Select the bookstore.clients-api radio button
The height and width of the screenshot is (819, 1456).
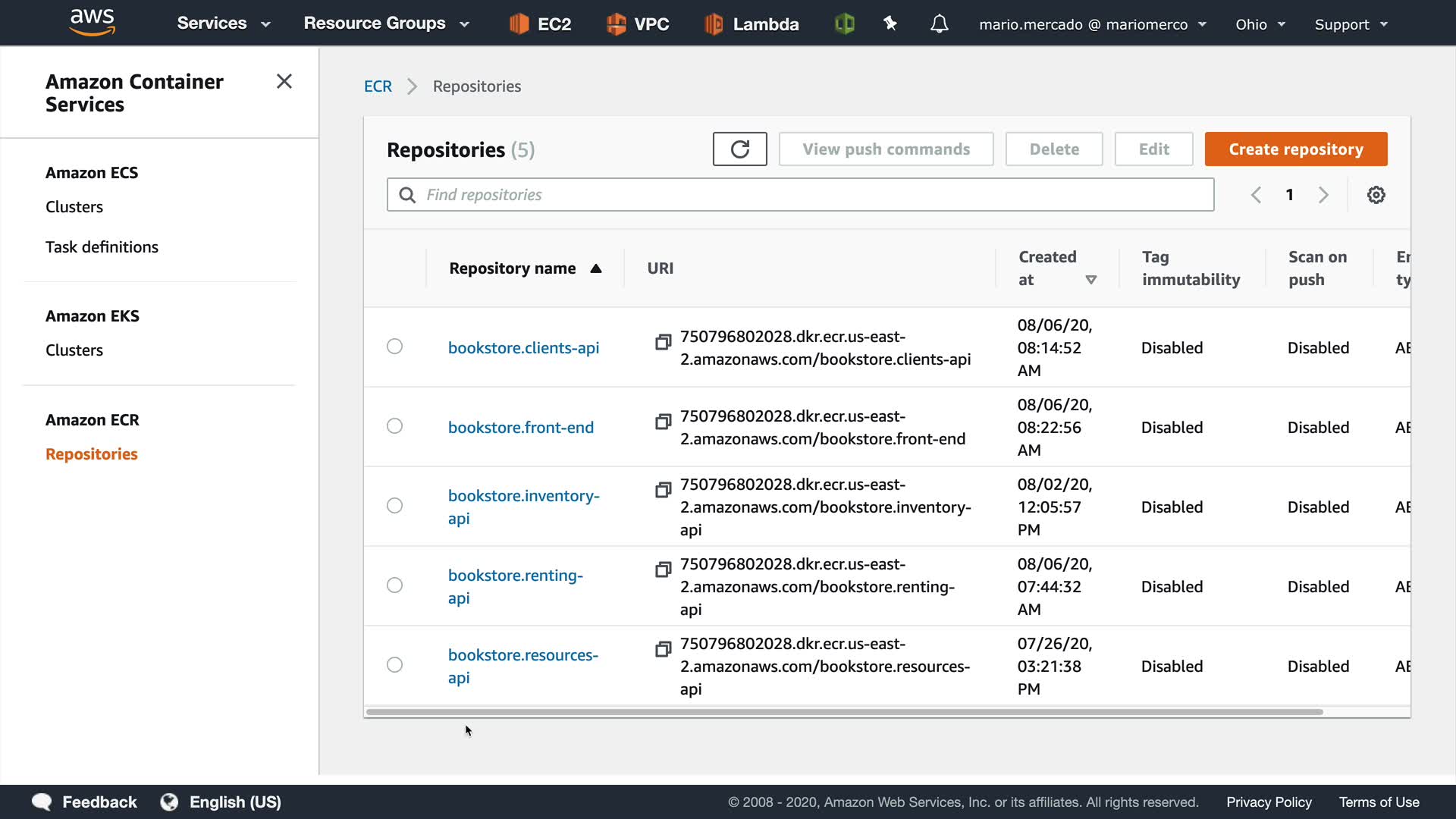tap(394, 347)
